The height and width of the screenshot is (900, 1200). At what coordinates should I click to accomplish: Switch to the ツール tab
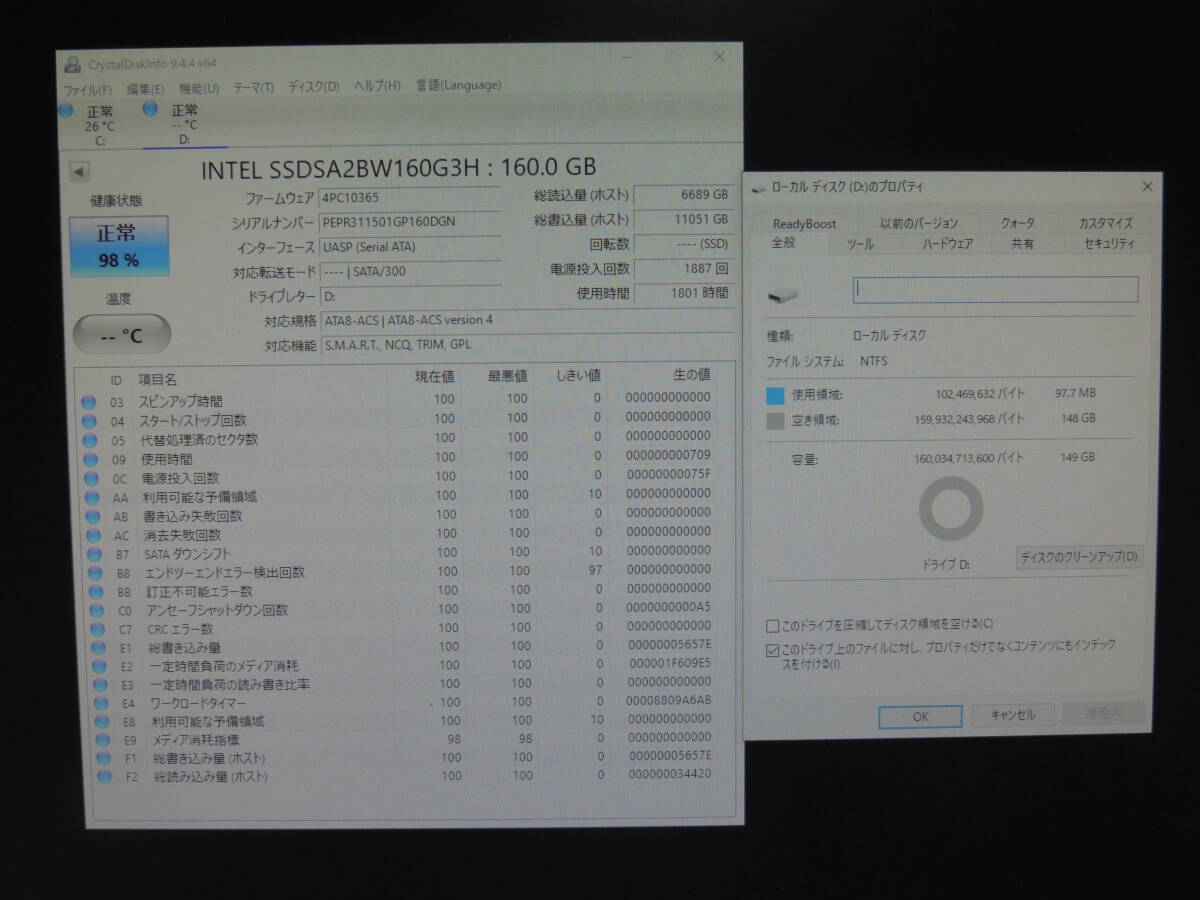(860, 244)
